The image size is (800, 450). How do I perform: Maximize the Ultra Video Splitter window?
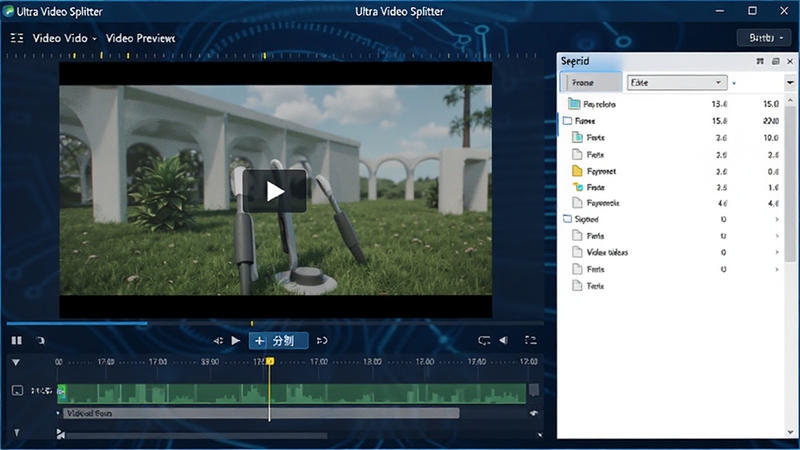coord(752,11)
